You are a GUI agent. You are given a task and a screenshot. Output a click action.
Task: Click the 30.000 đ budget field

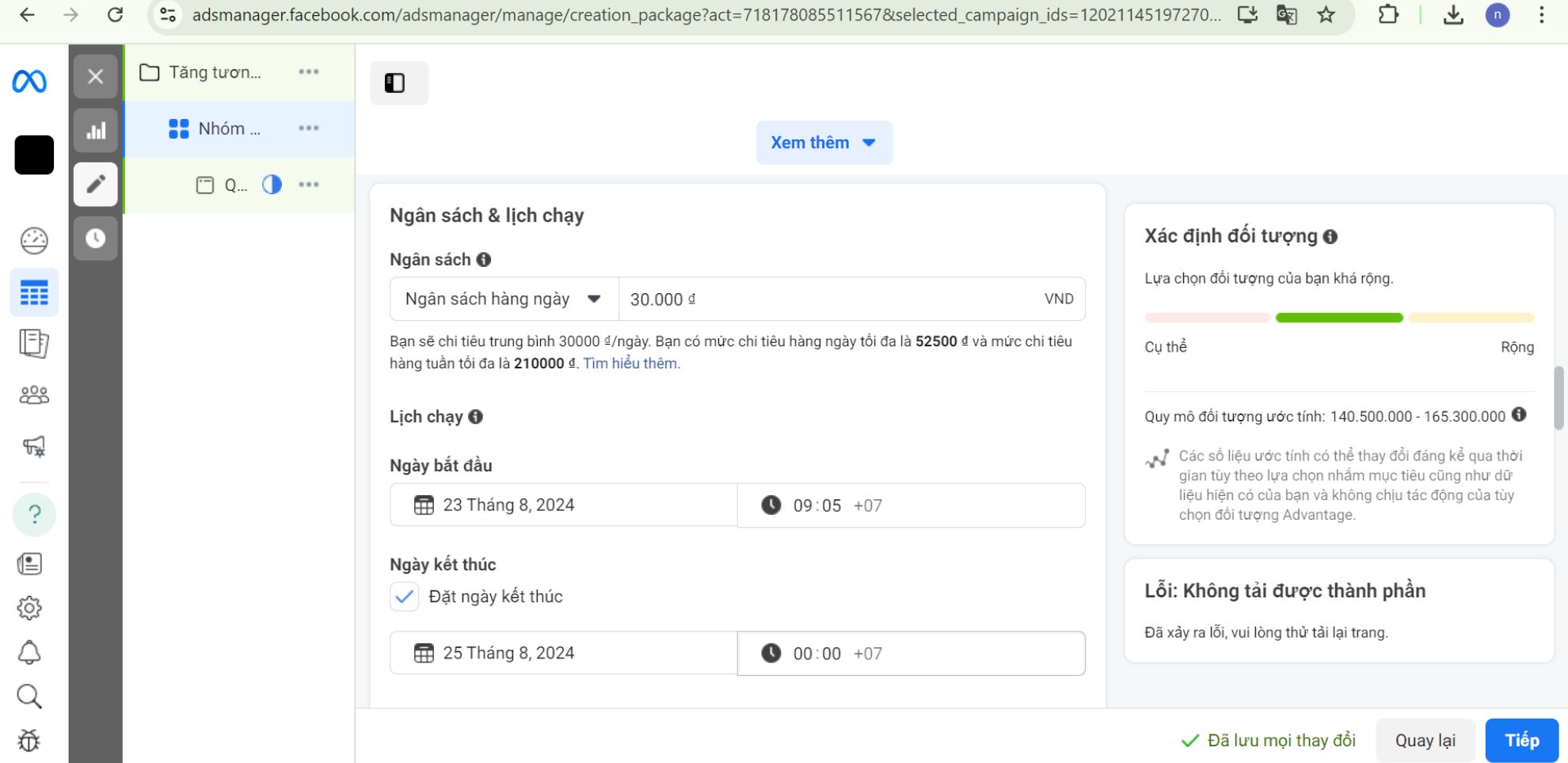tap(851, 299)
